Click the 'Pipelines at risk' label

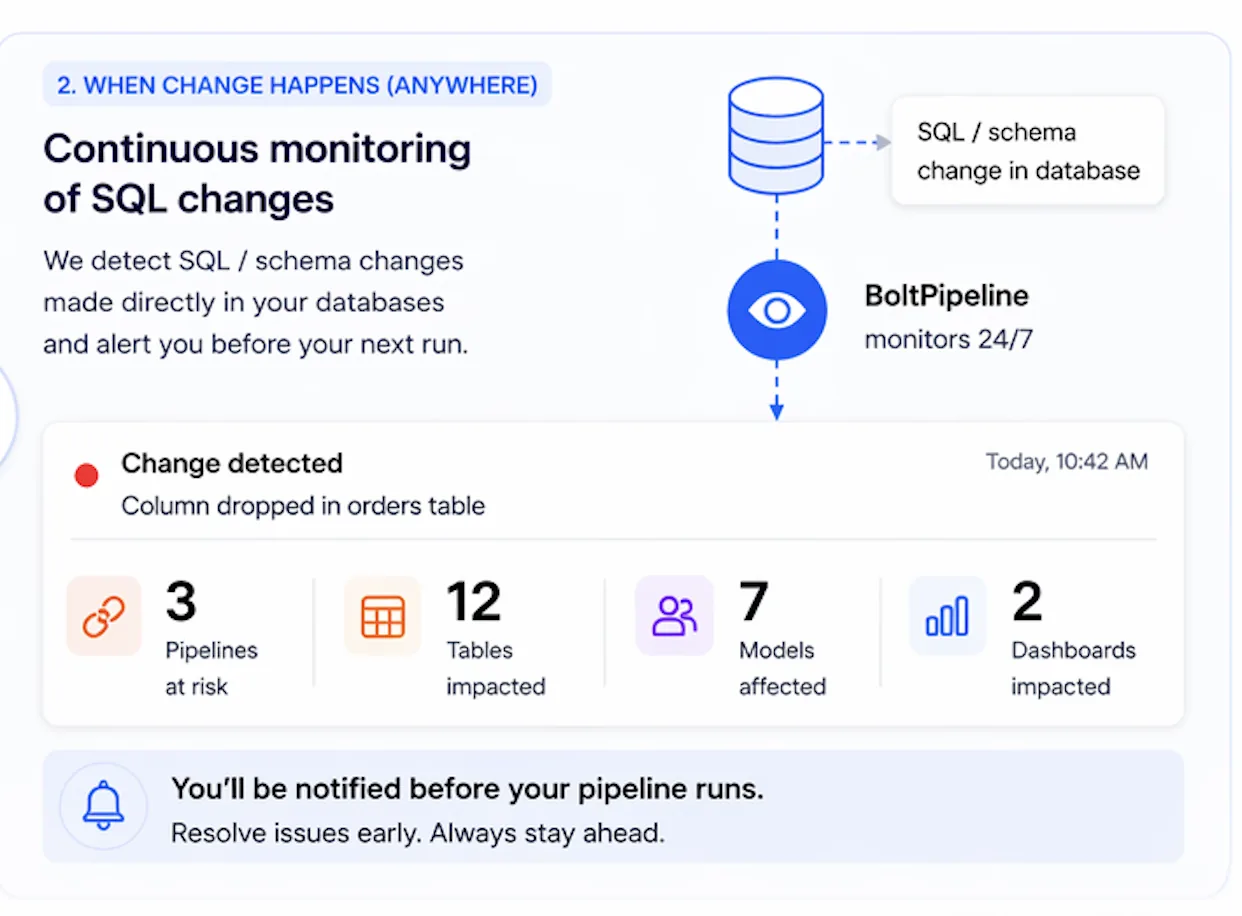point(211,668)
